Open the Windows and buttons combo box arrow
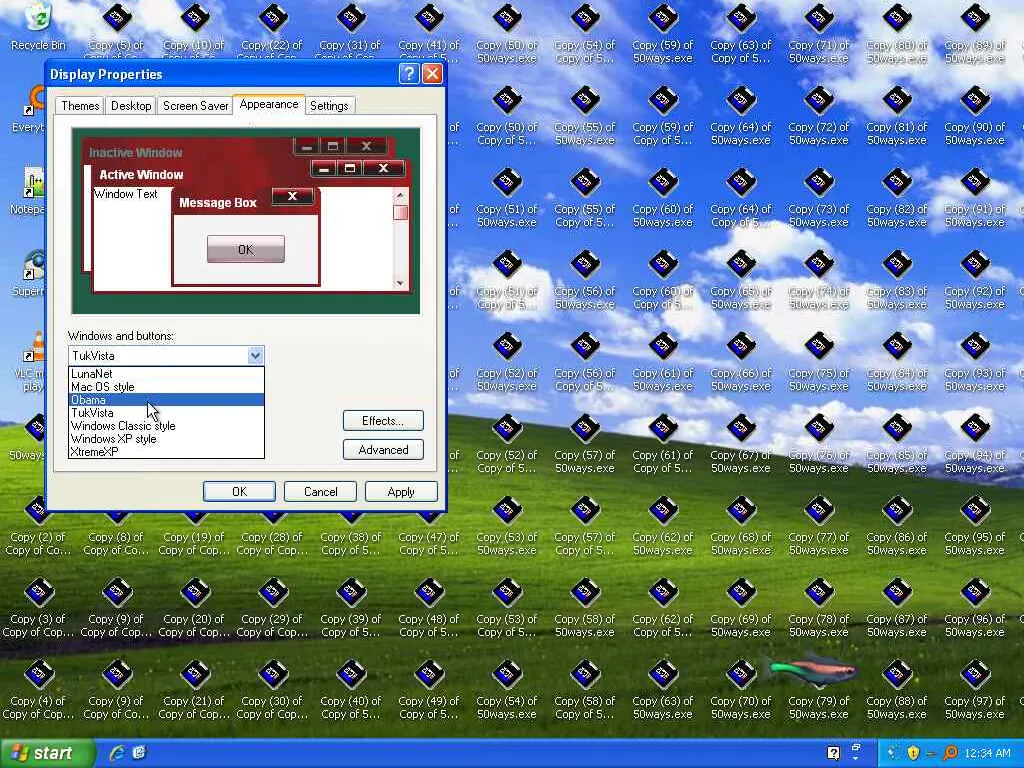1024x768 pixels. (x=255, y=355)
